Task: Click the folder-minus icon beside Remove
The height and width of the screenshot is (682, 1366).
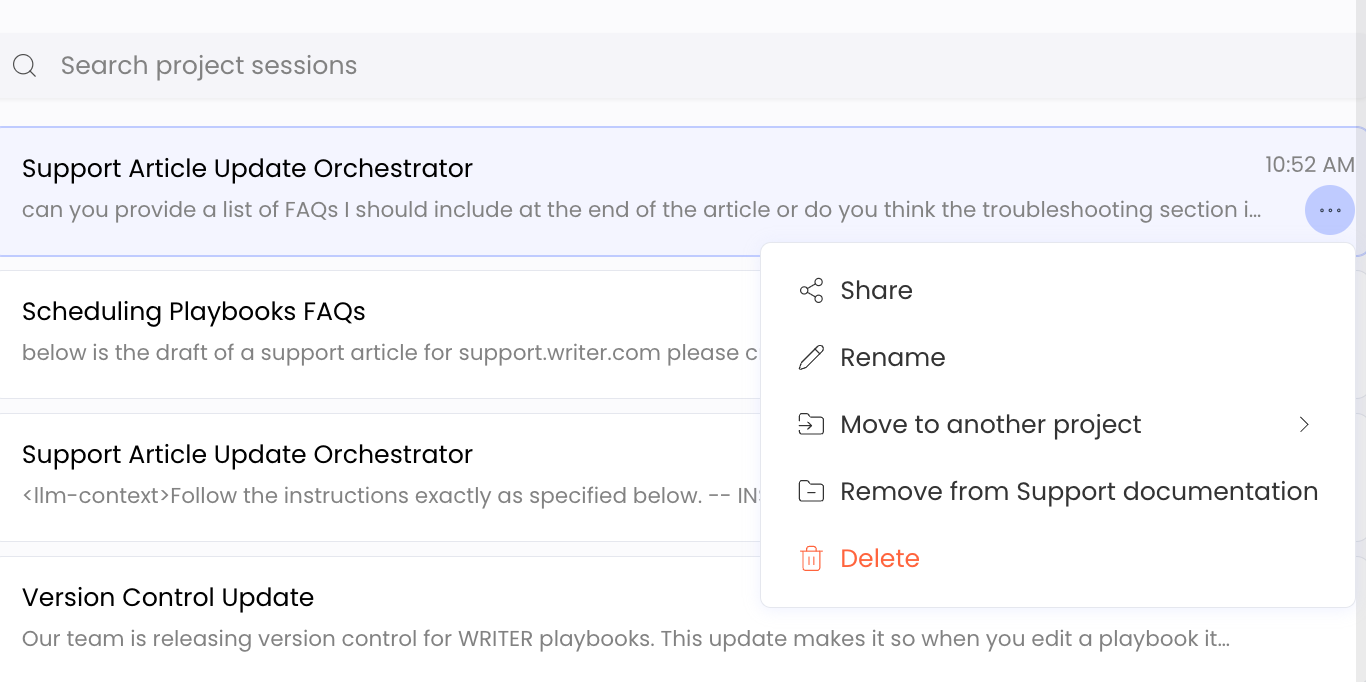Action: click(x=811, y=492)
